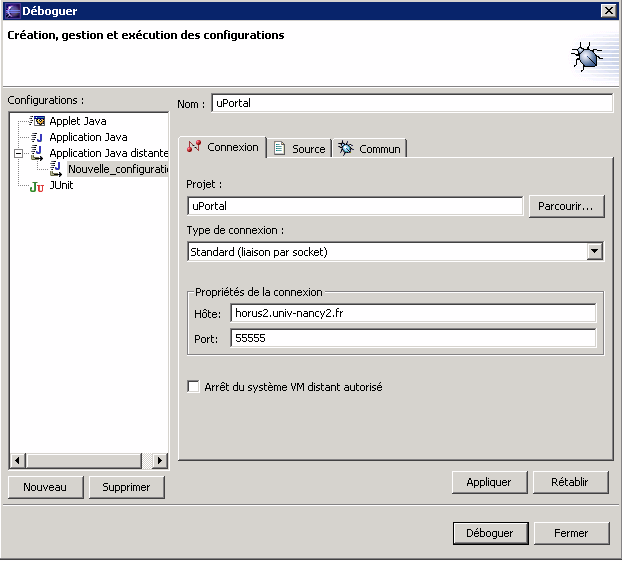Click the JUnit configuration icon

pyautogui.click(x=37, y=185)
